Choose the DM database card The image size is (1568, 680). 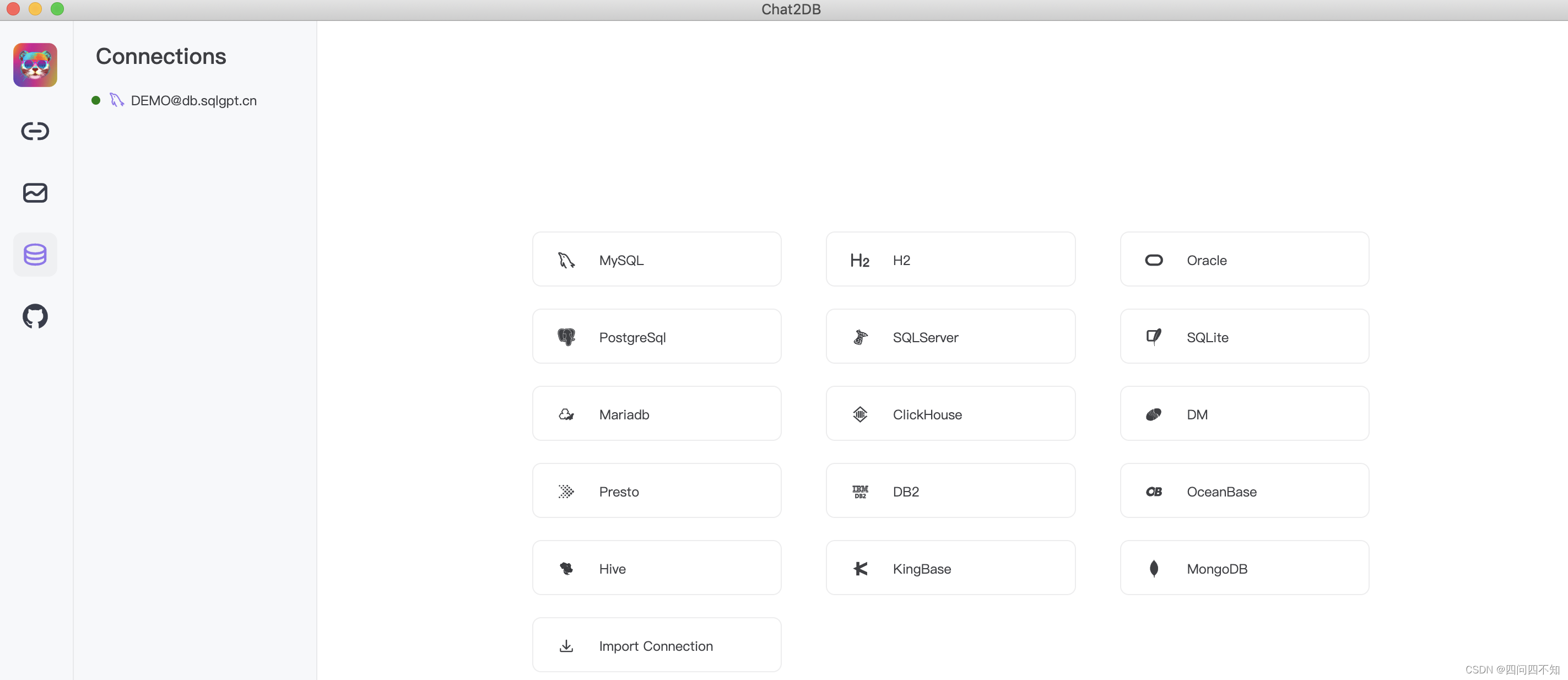pyautogui.click(x=1244, y=414)
